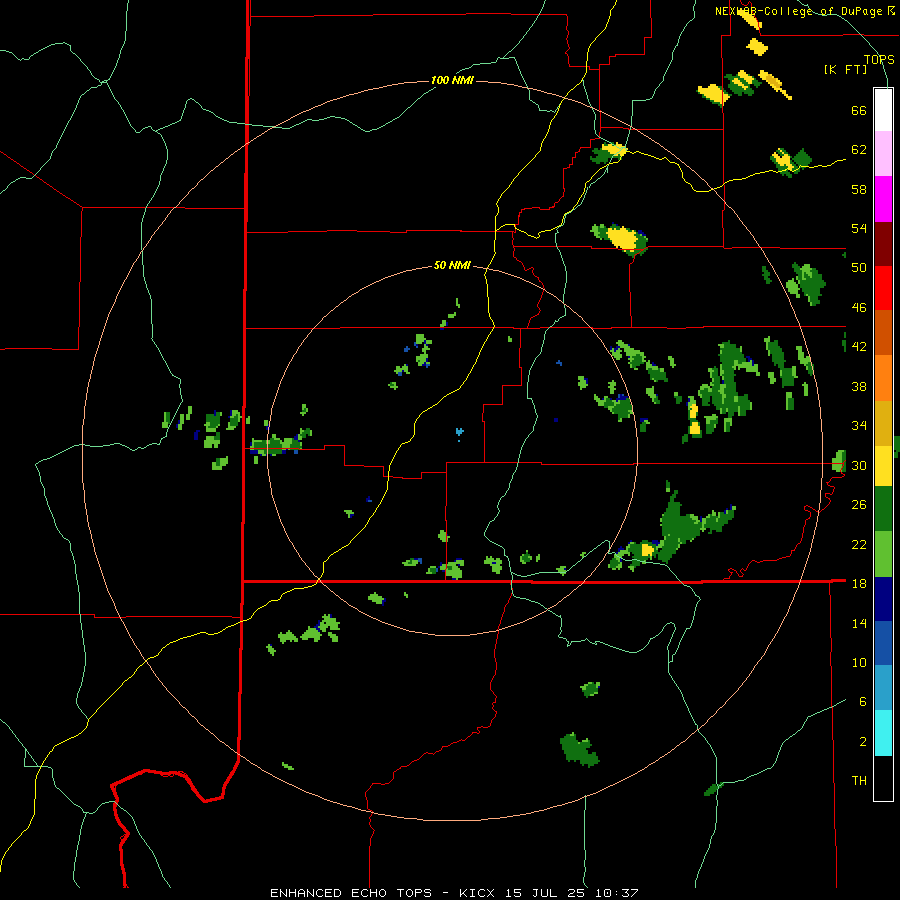
Task: Select the bright red legend swatch
Action: click(883, 288)
